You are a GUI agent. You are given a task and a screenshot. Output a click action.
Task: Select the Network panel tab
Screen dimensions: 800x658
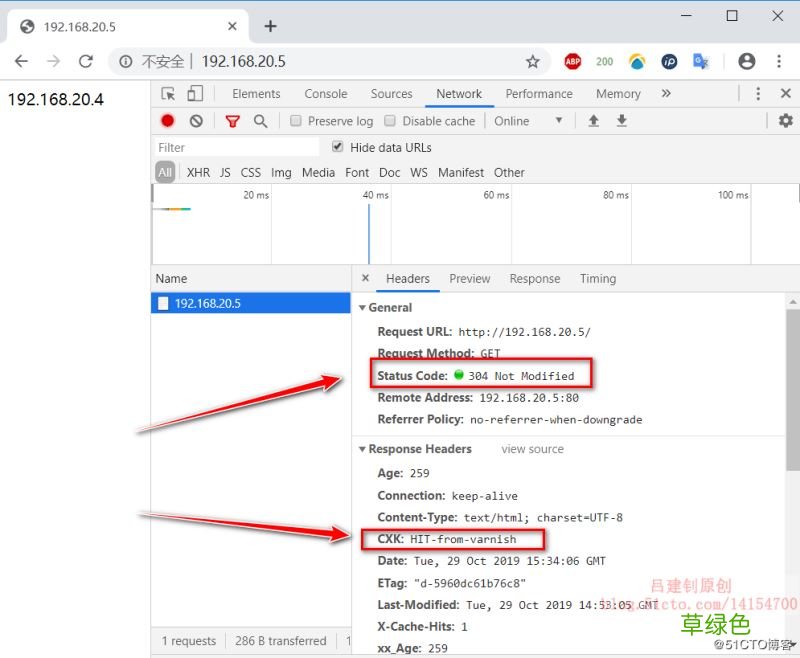click(x=459, y=94)
